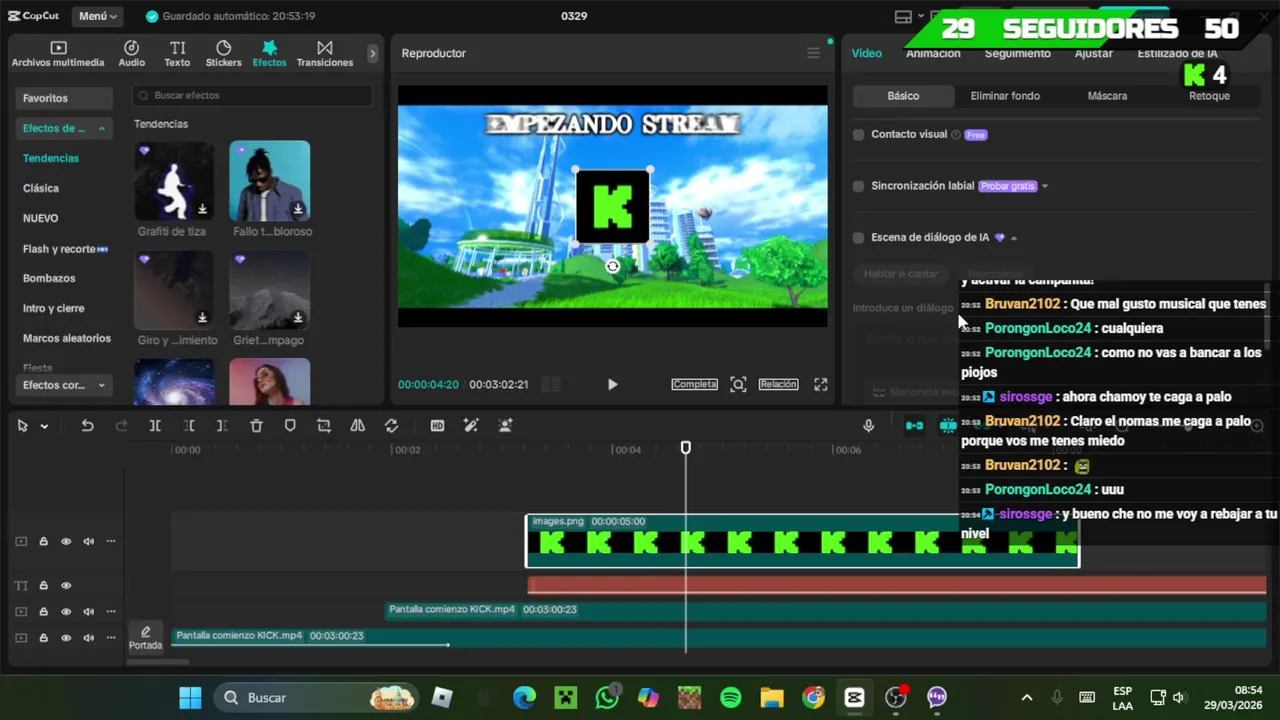The image size is (1280, 720).
Task: Hide the text track with eye icon
Action: tap(66, 585)
